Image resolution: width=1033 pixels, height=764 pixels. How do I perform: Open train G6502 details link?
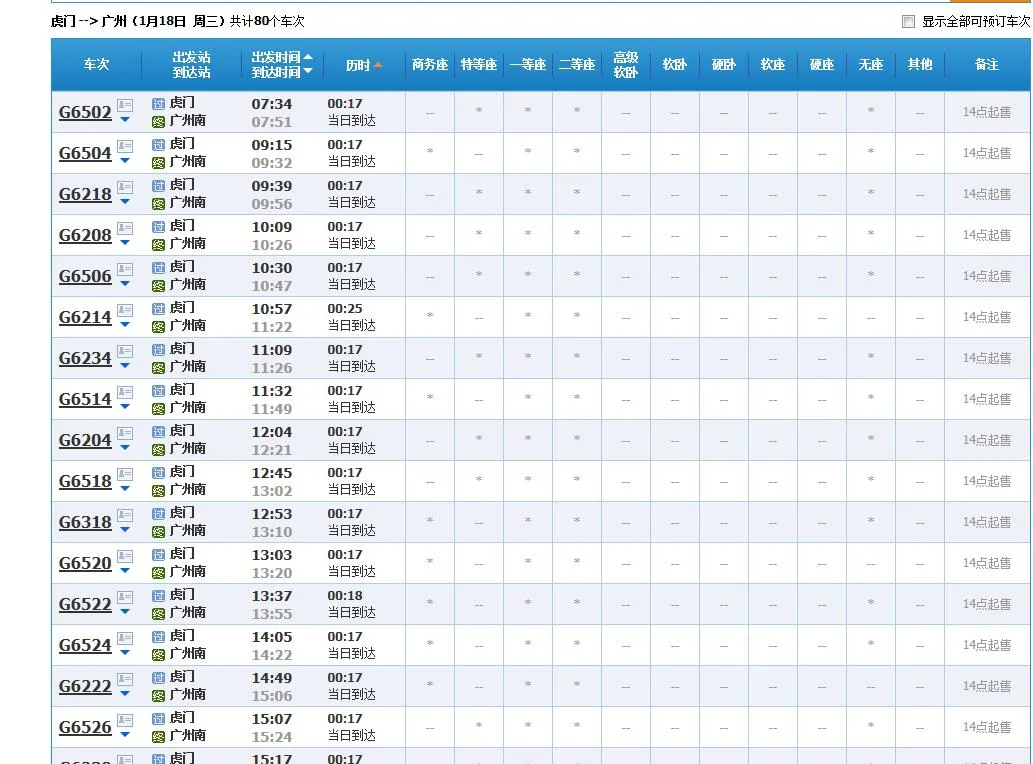click(x=85, y=112)
